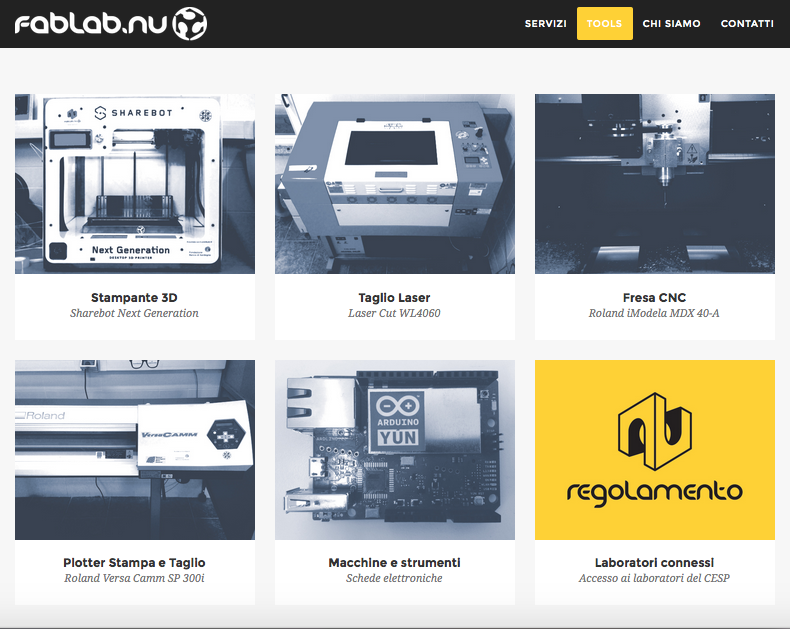Click the text Schede elettroniche
The width and height of the screenshot is (790, 629).
[394, 578]
